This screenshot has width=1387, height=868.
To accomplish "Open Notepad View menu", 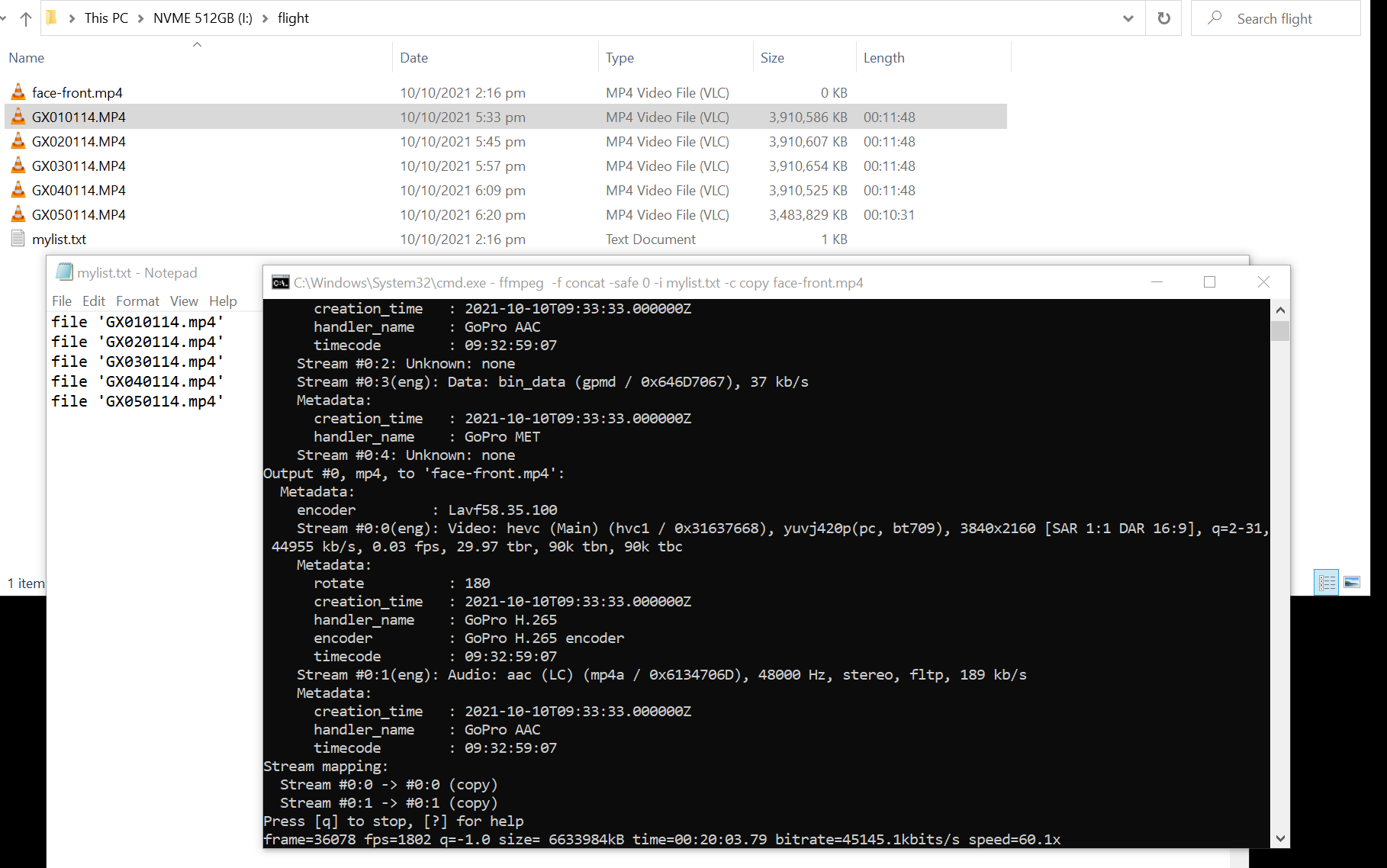I will [x=184, y=301].
